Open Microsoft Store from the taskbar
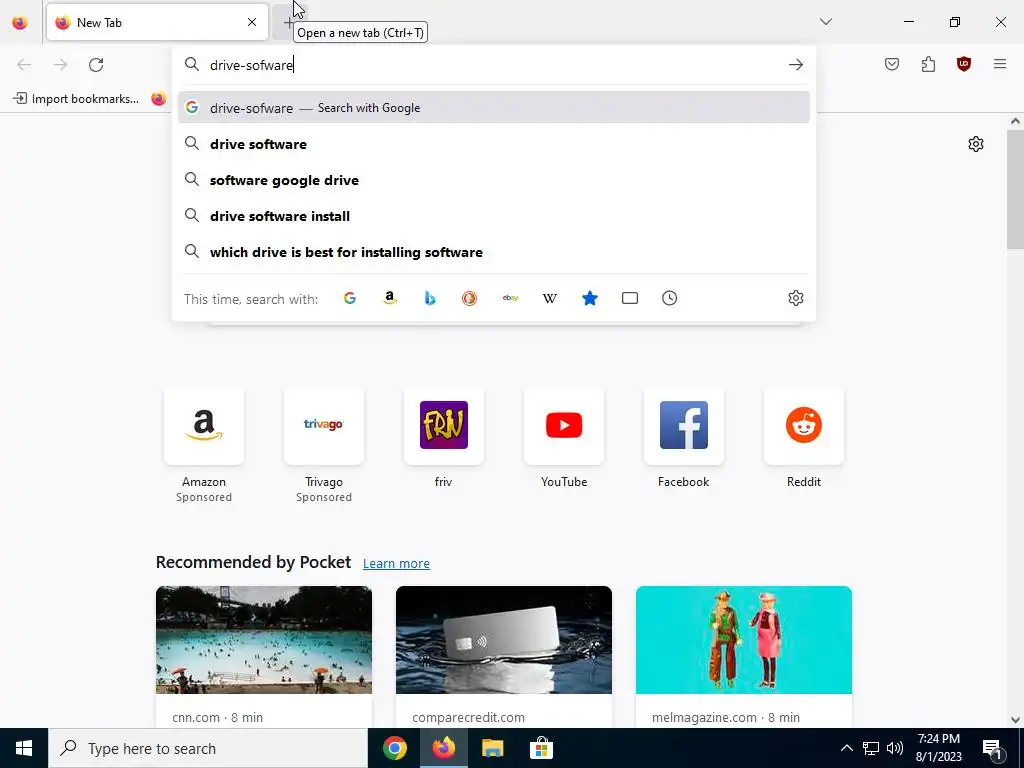This screenshot has width=1024, height=768. [x=541, y=748]
